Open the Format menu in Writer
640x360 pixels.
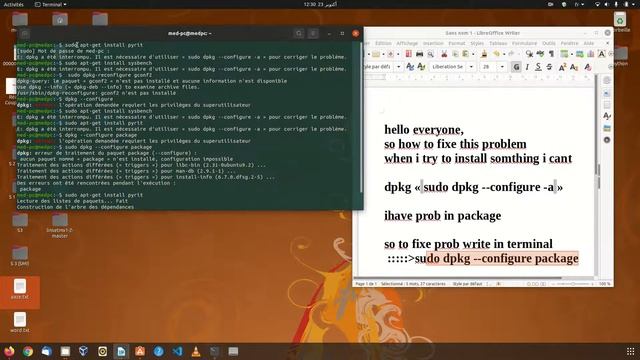point(457,43)
